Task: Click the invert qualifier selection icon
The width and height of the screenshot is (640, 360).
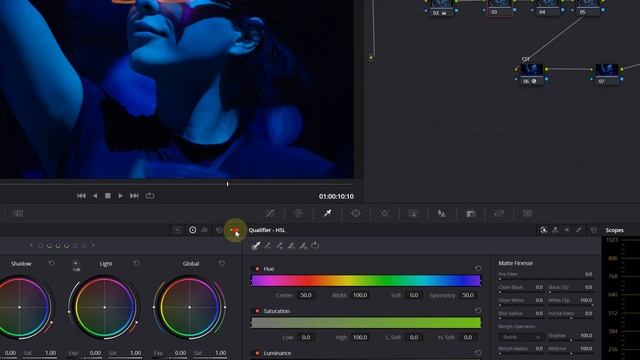Action: (x=315, y=245)
